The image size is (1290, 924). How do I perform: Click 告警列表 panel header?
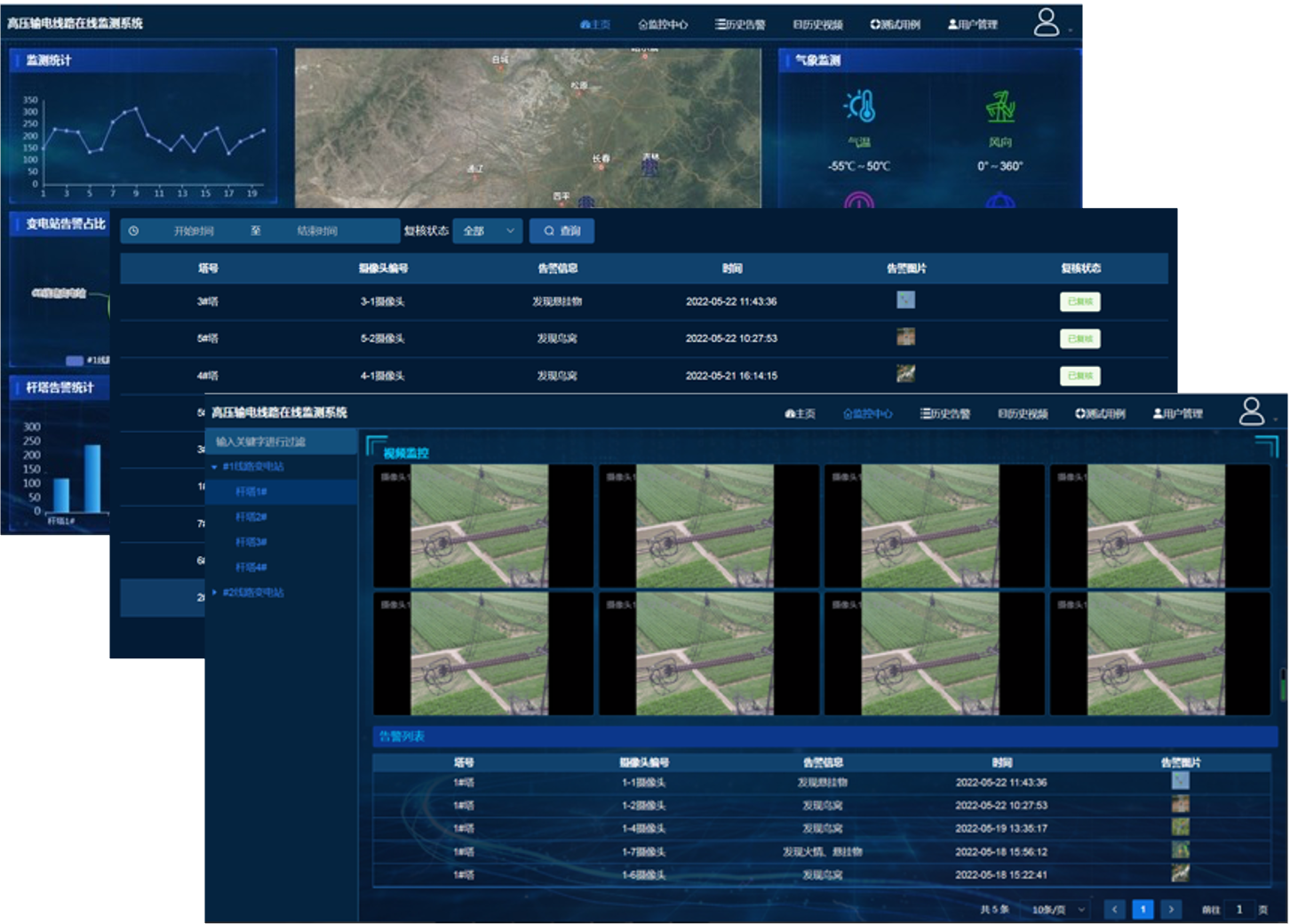point(824,737)
